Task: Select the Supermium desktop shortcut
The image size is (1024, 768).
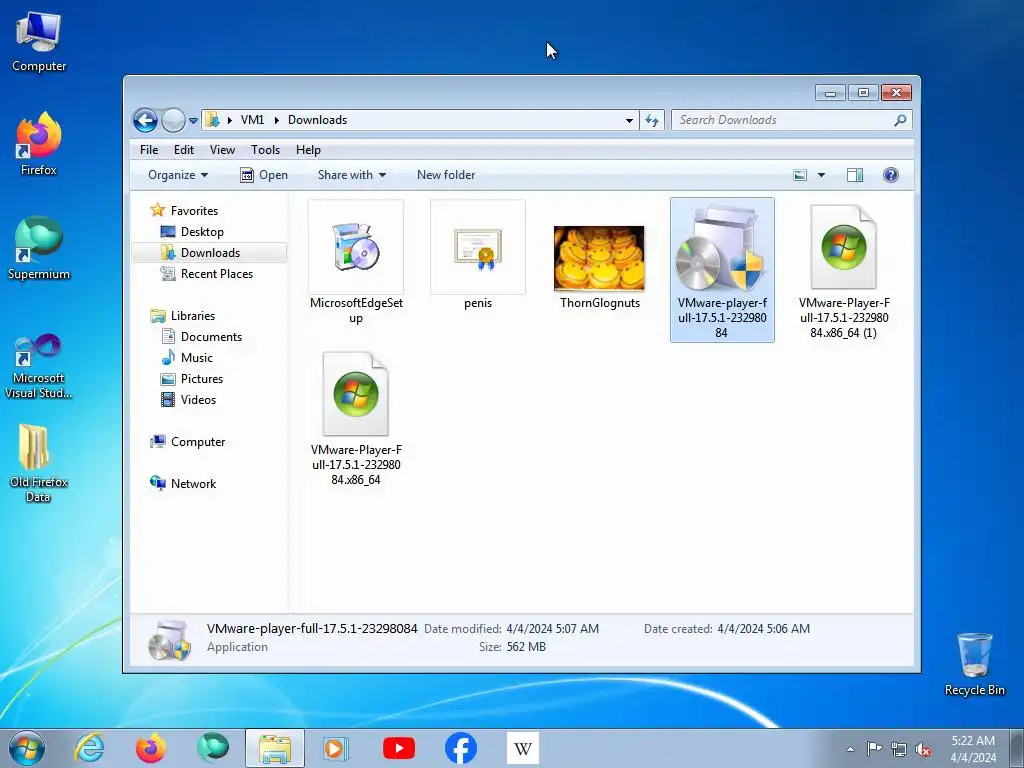Action: click(39, 248)
